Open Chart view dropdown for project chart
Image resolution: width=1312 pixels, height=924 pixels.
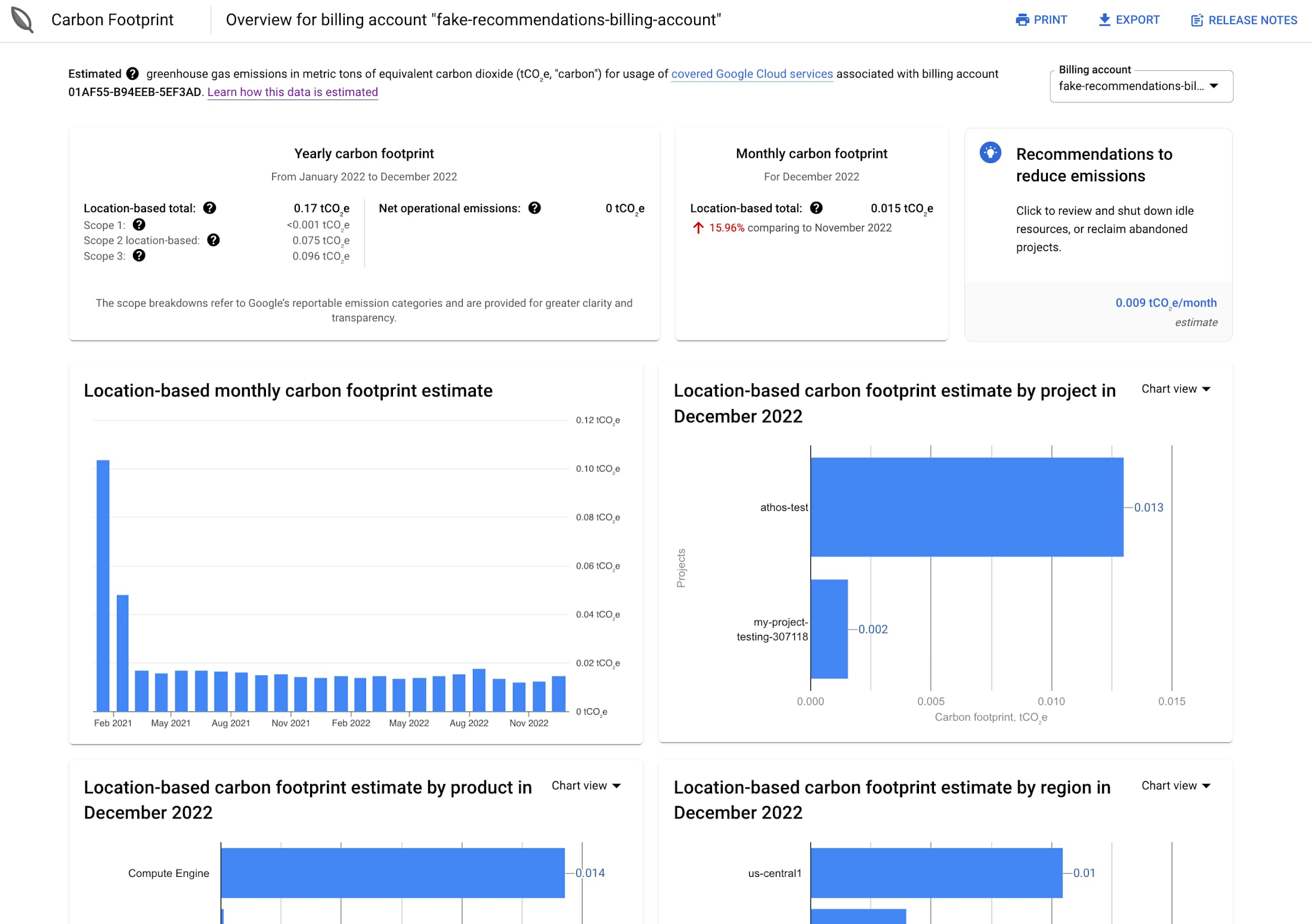click(1175, 389)
